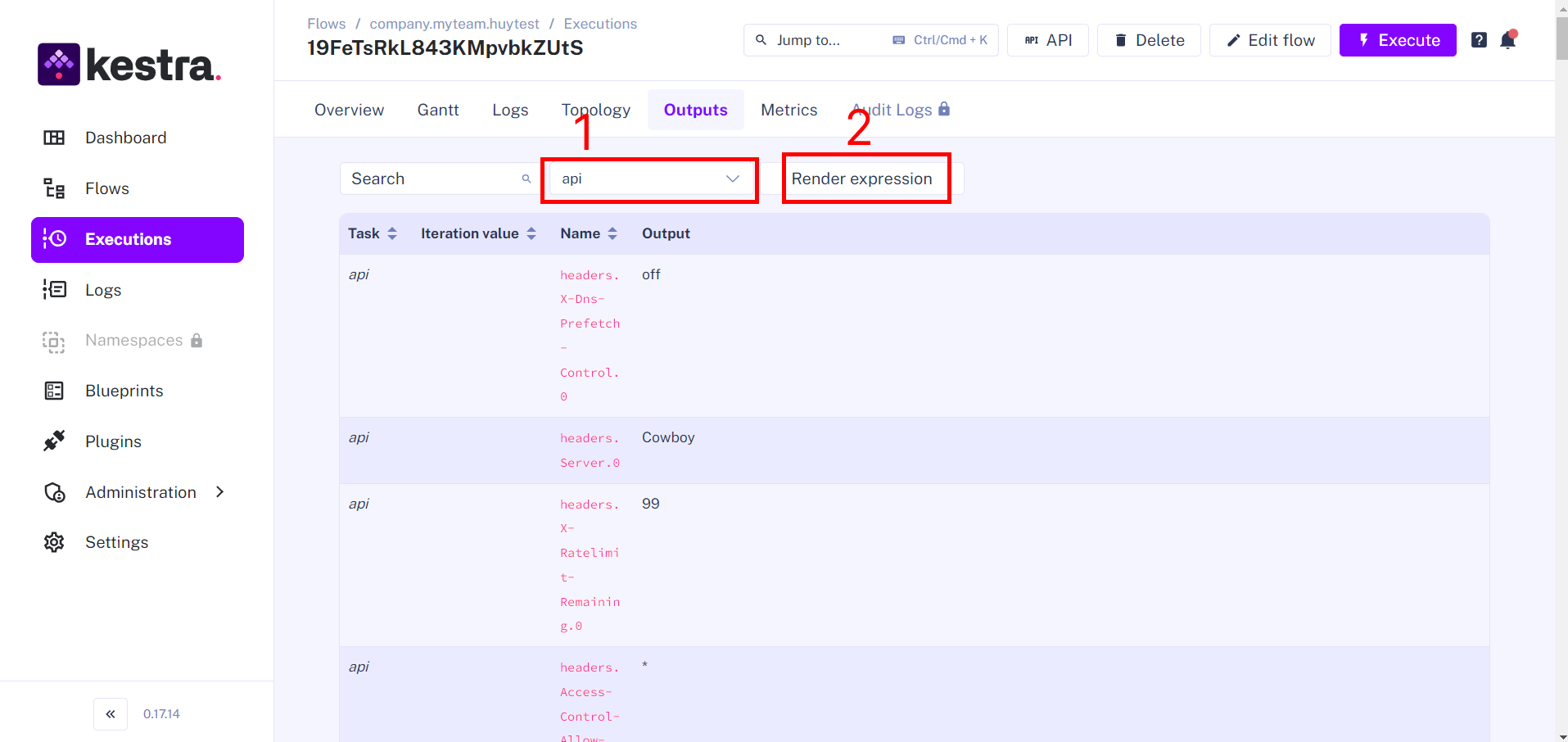Open the notifications bell icon
The height and width of the screenshot is (742, 1568).
click(1507, 40)
